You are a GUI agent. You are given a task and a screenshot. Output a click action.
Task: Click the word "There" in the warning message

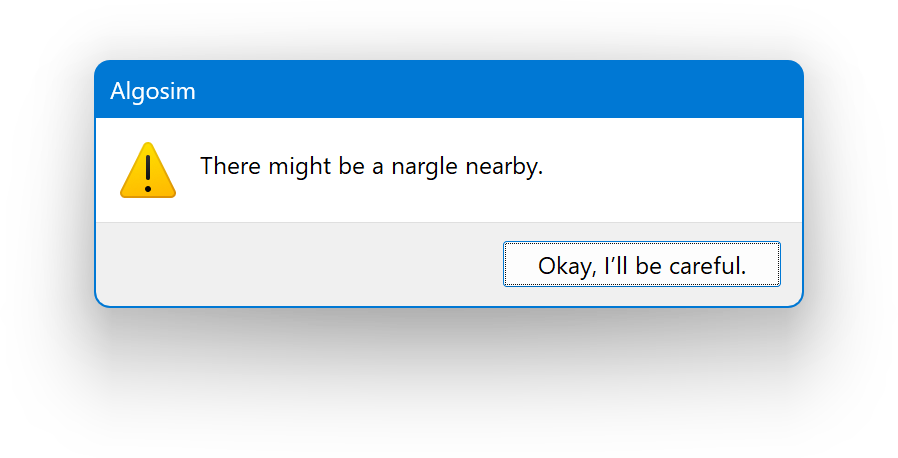tap(231, 166)
